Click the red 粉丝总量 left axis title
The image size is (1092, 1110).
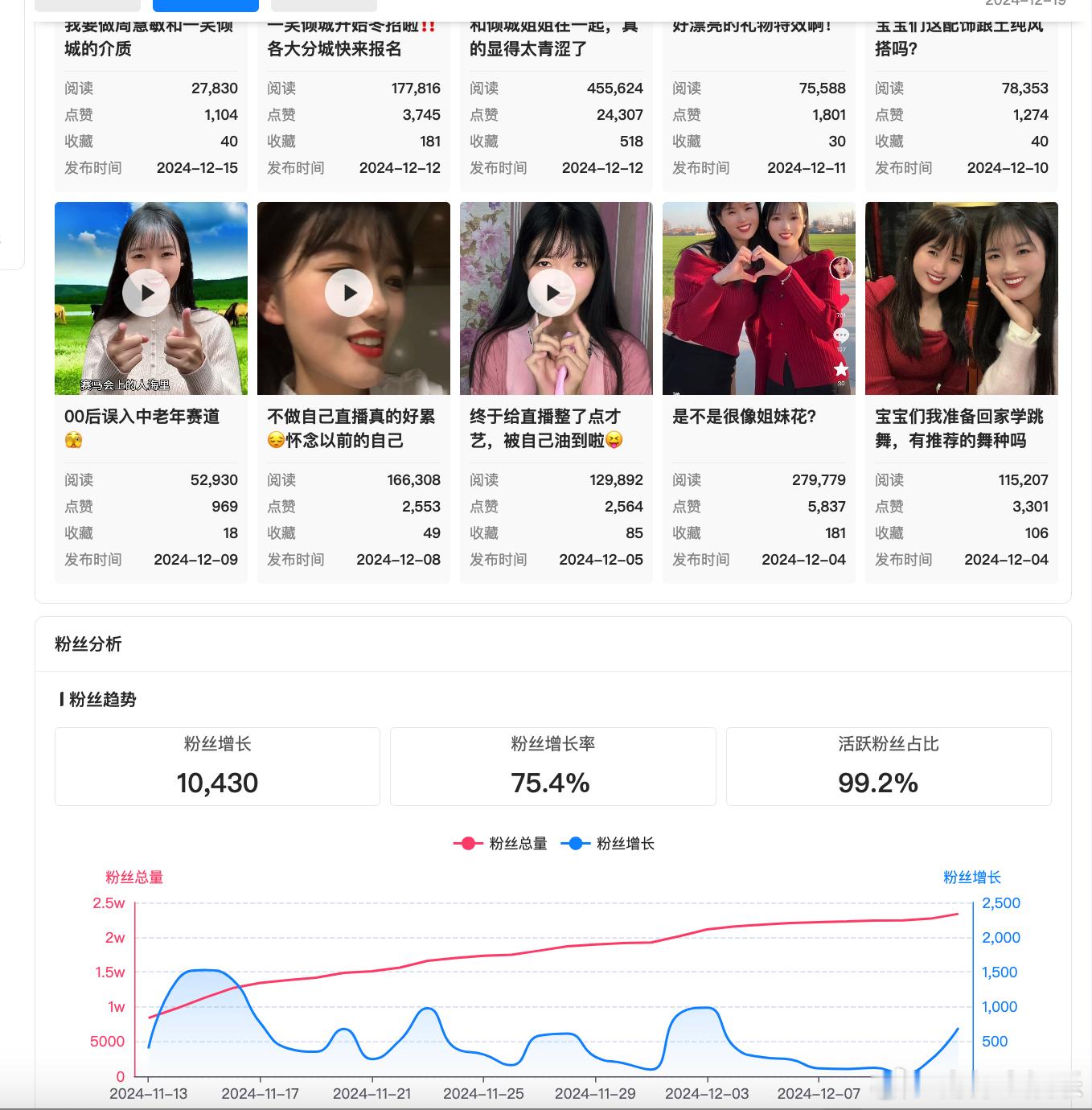coord(134,878)
